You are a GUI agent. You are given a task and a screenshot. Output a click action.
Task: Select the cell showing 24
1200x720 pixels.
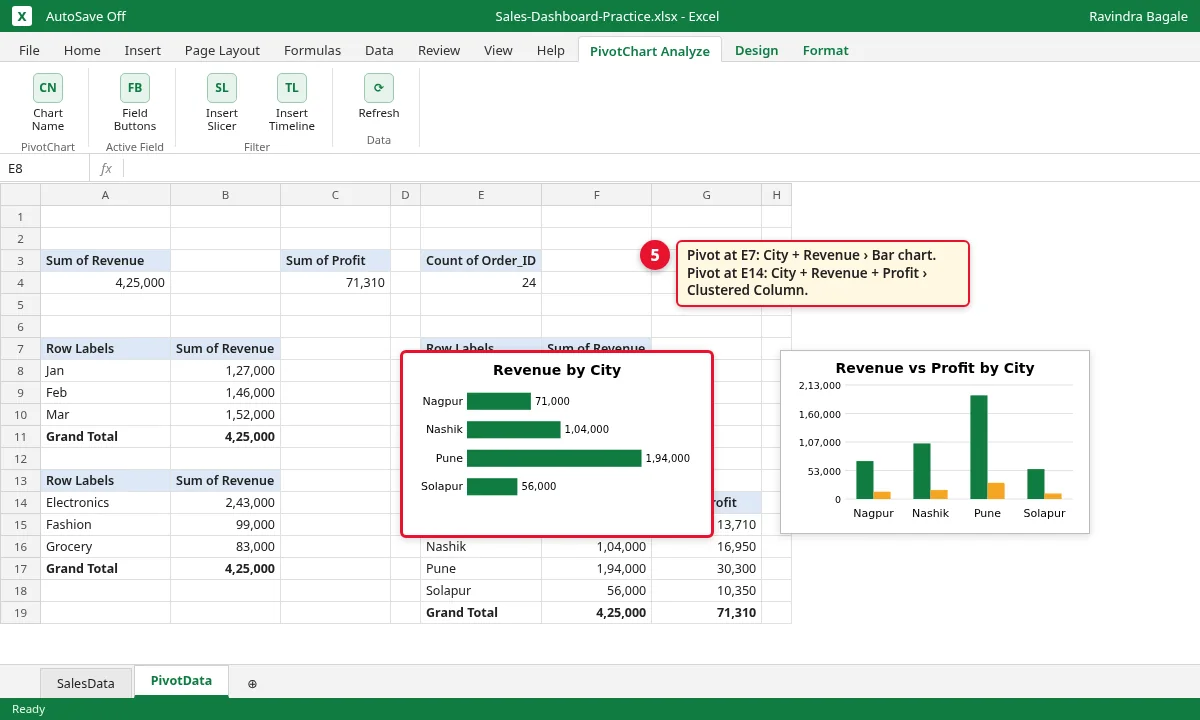pos(481,283)
